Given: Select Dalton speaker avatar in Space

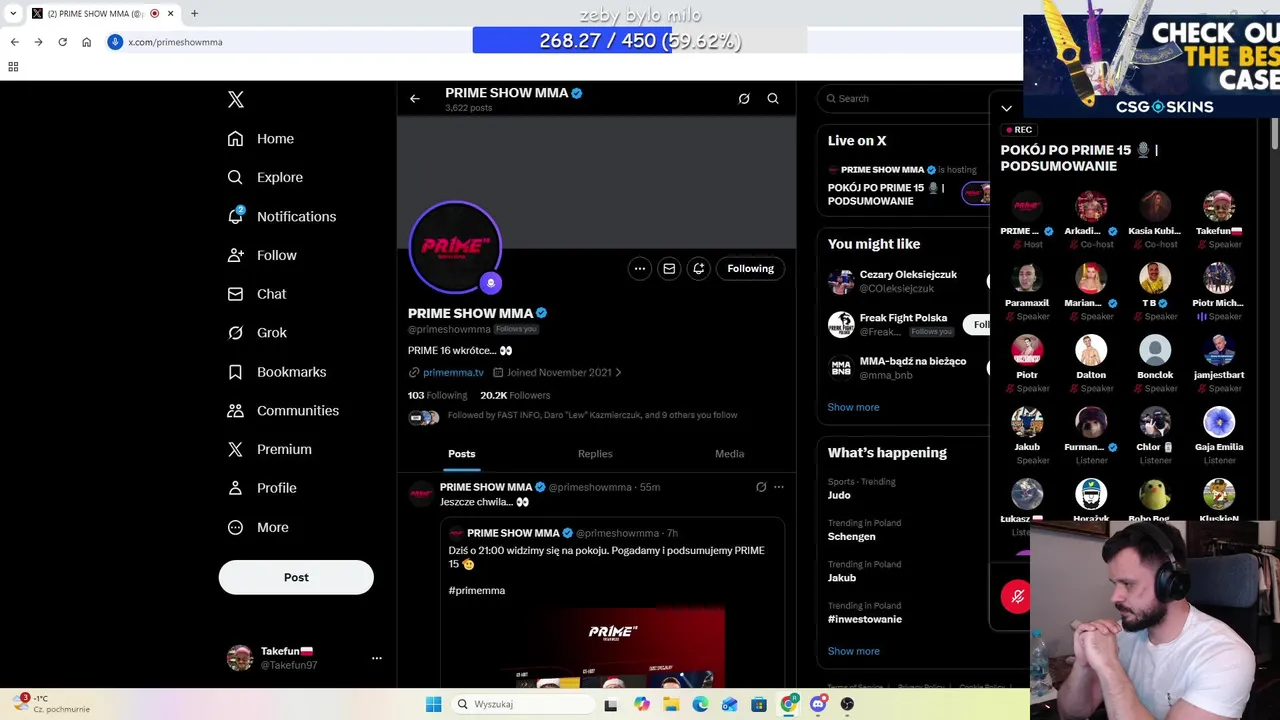Looking at the screenshot, I should tap(1091, 351).
